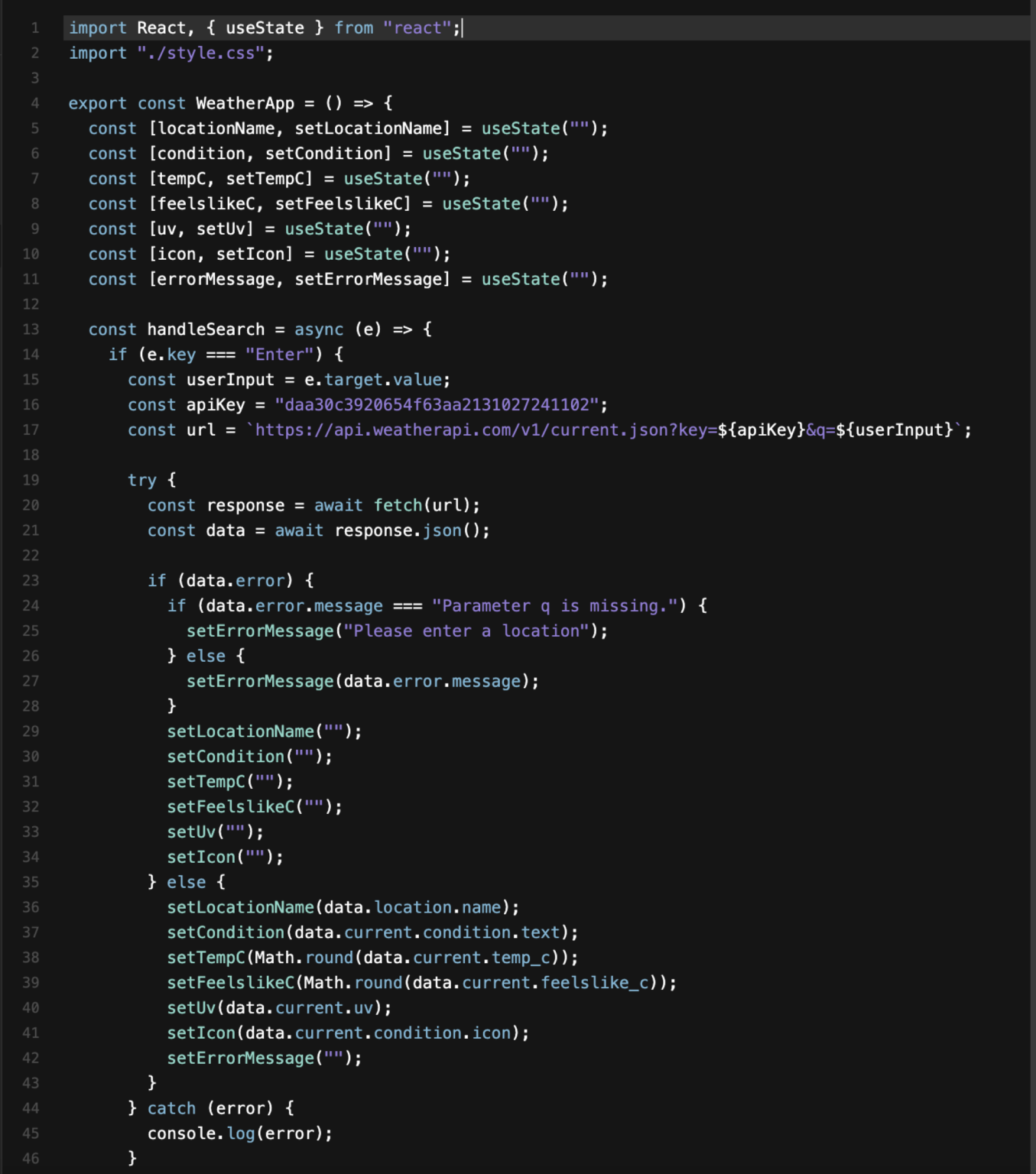Click line number 23 in the gutter
1036x1174 pixels.
click(x=31, y=580)
